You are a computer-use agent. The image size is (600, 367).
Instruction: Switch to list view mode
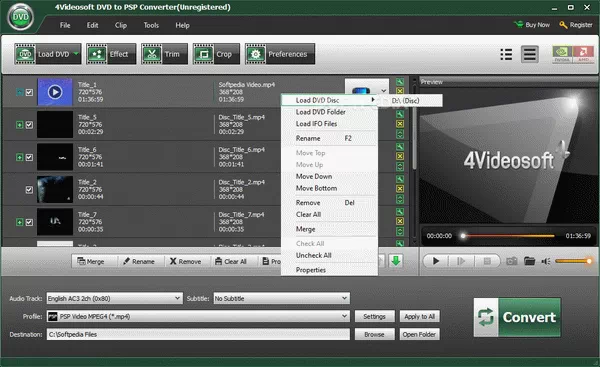(506, 54)
